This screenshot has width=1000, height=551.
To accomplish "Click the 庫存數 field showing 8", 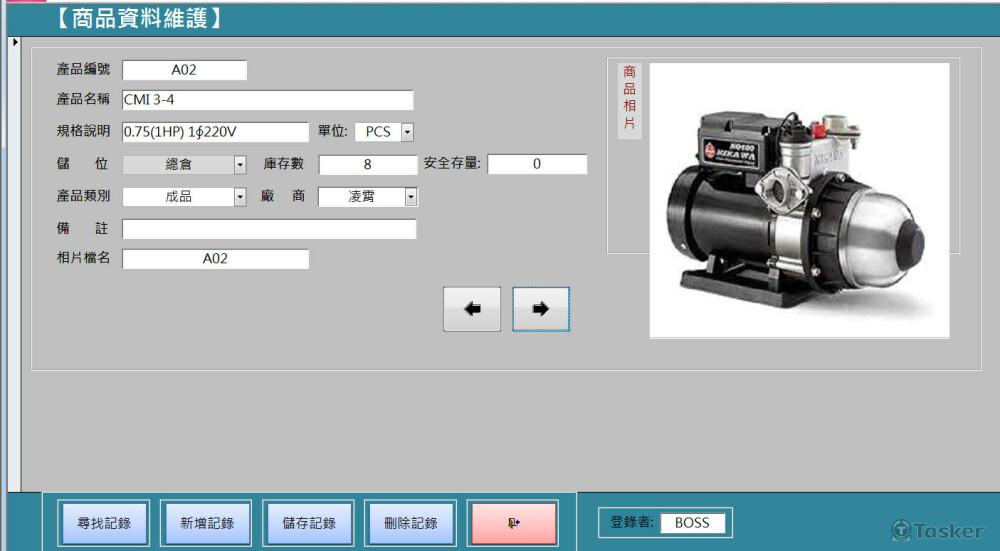I will 368,165.
